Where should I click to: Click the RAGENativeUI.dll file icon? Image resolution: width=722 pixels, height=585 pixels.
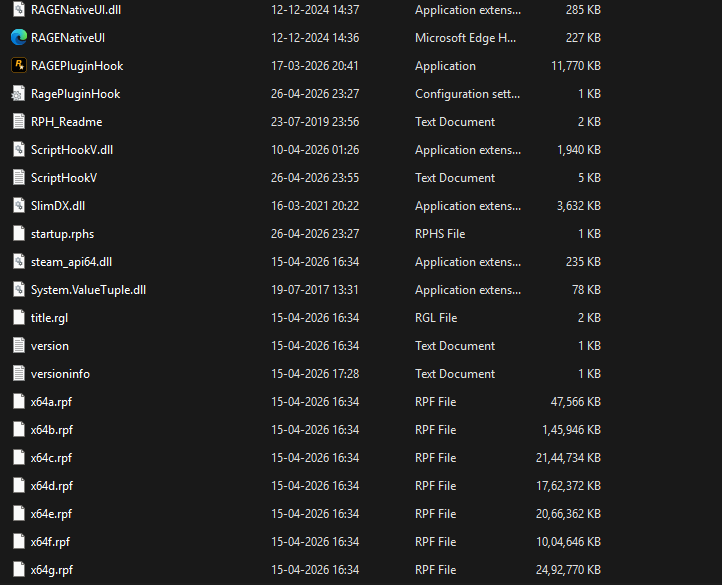[x=19, y=9]
